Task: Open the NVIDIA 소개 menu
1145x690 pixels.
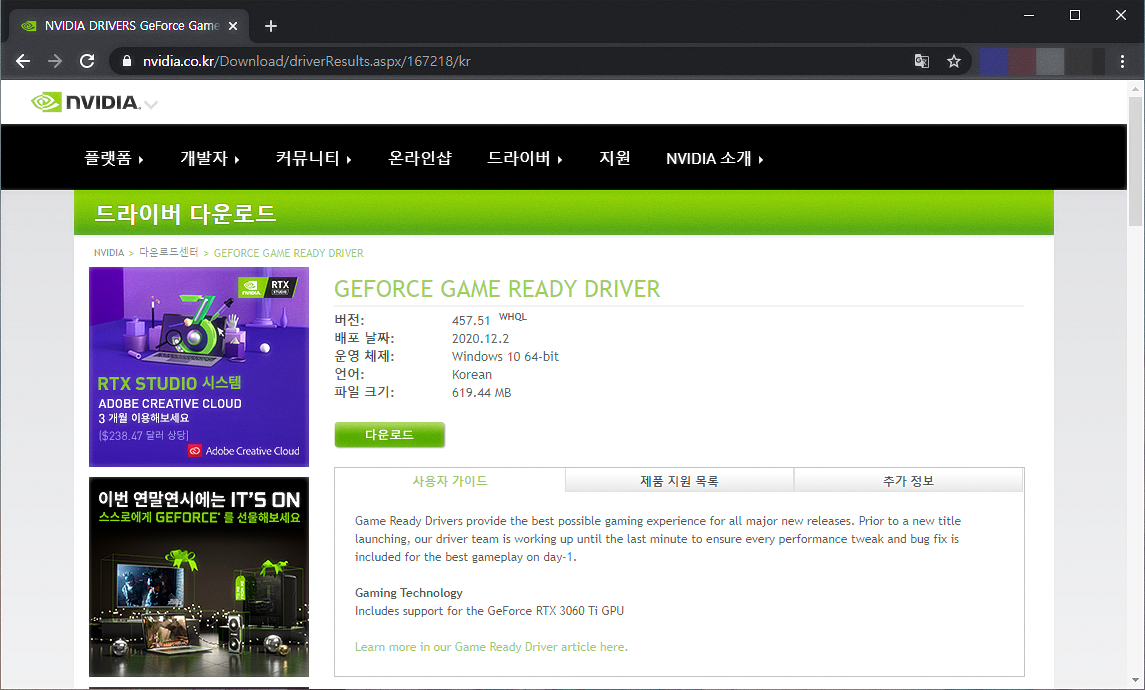Action: tap(715, 158)
